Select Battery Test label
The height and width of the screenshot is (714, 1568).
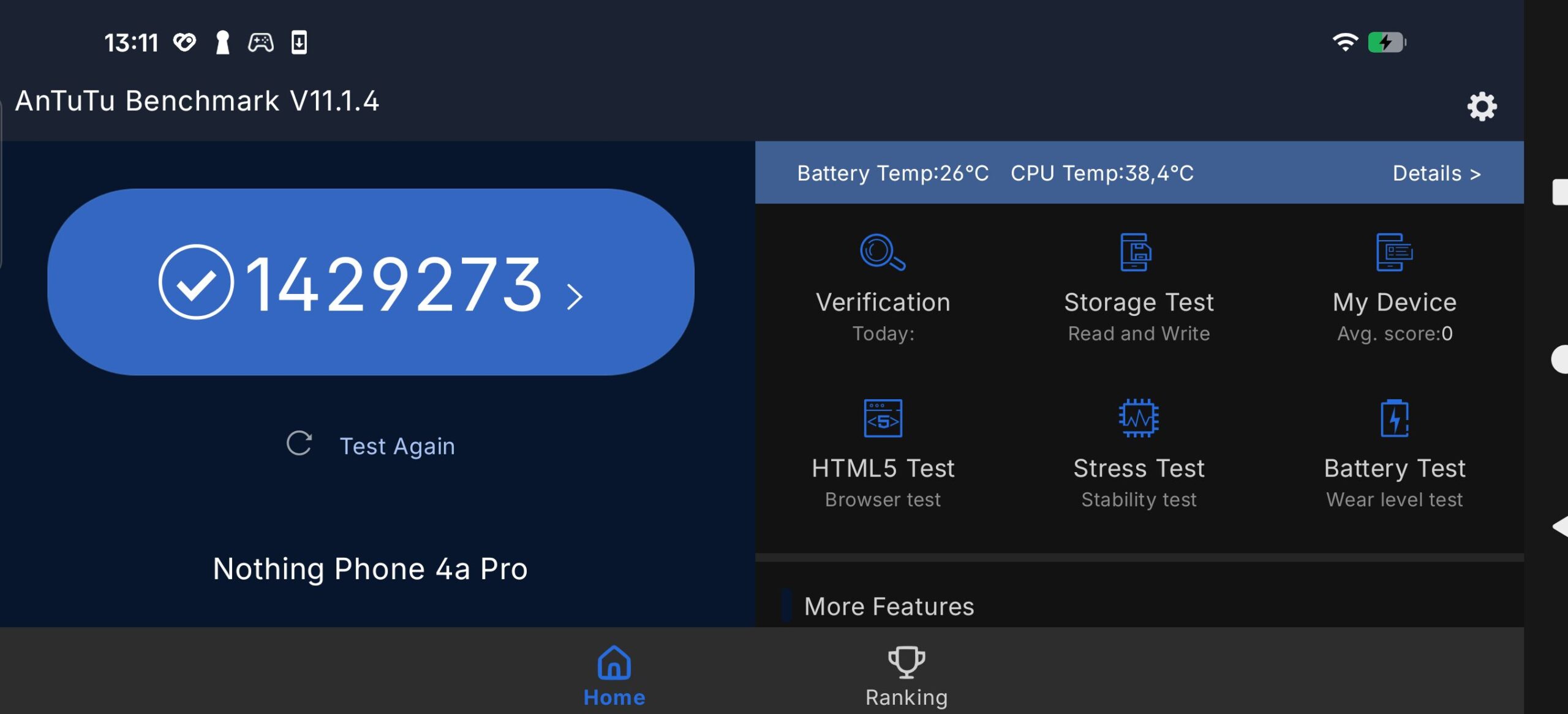click(x=1395, y=468)
